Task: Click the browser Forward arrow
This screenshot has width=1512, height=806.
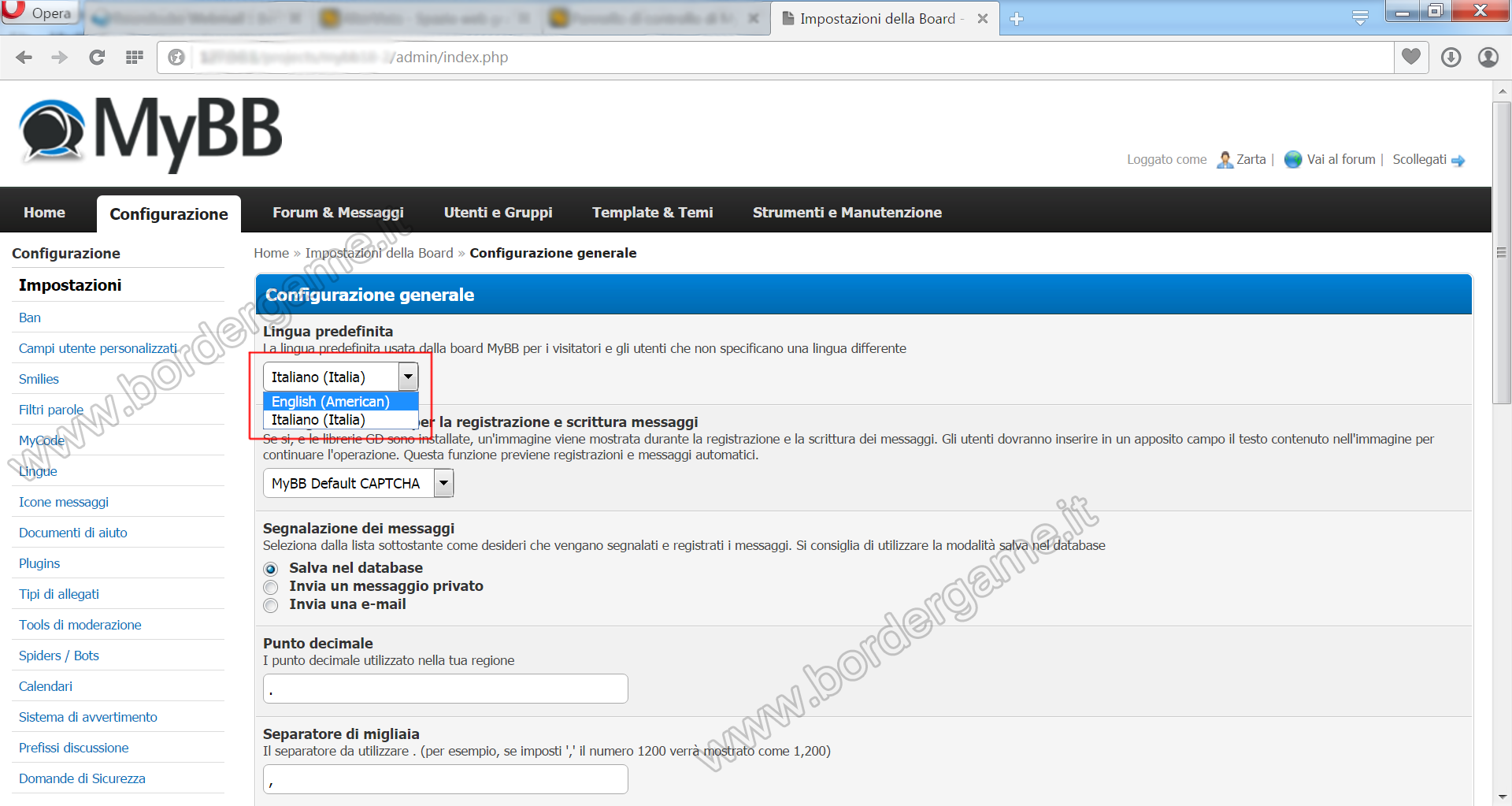Action: [60, 57]
